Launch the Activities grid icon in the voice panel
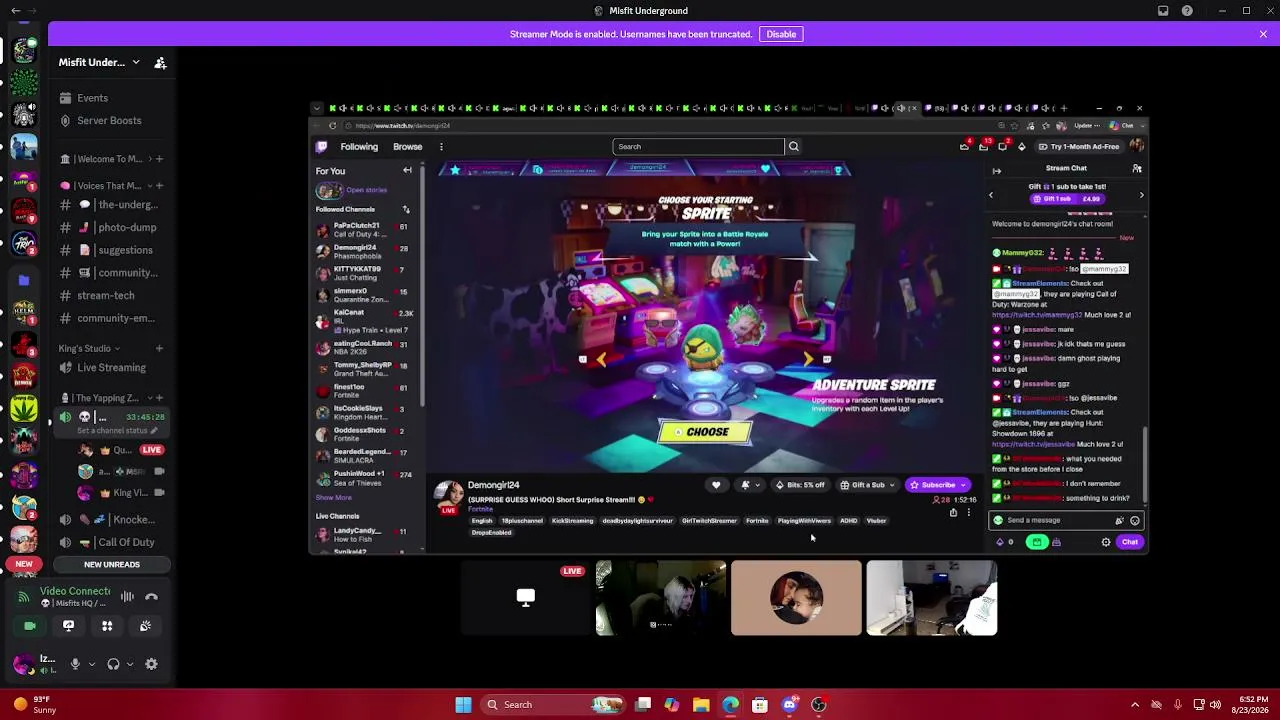 [107, 626]
